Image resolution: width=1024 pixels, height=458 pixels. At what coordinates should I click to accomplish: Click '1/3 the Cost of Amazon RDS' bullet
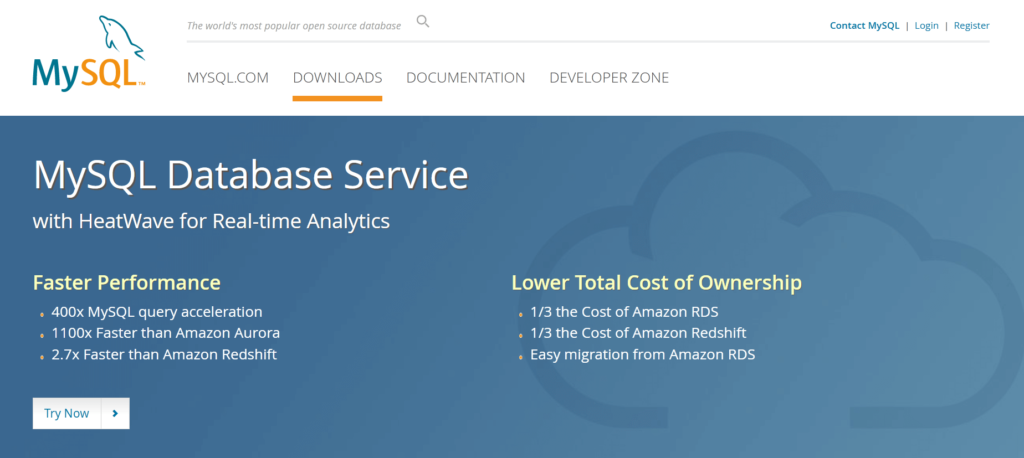click(624, 312)
